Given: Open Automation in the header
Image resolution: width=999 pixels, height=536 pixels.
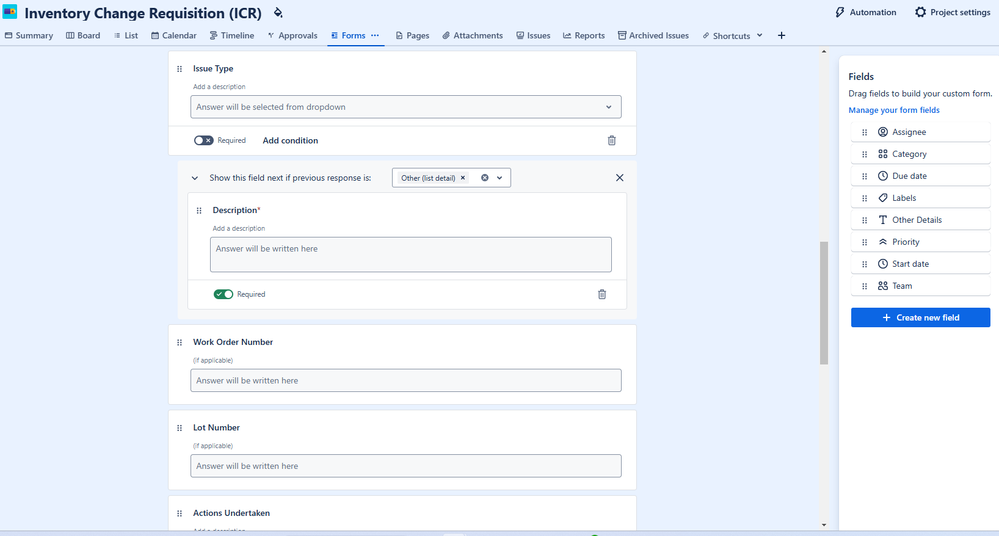Looking at the screenshot, I should (865, 12).
